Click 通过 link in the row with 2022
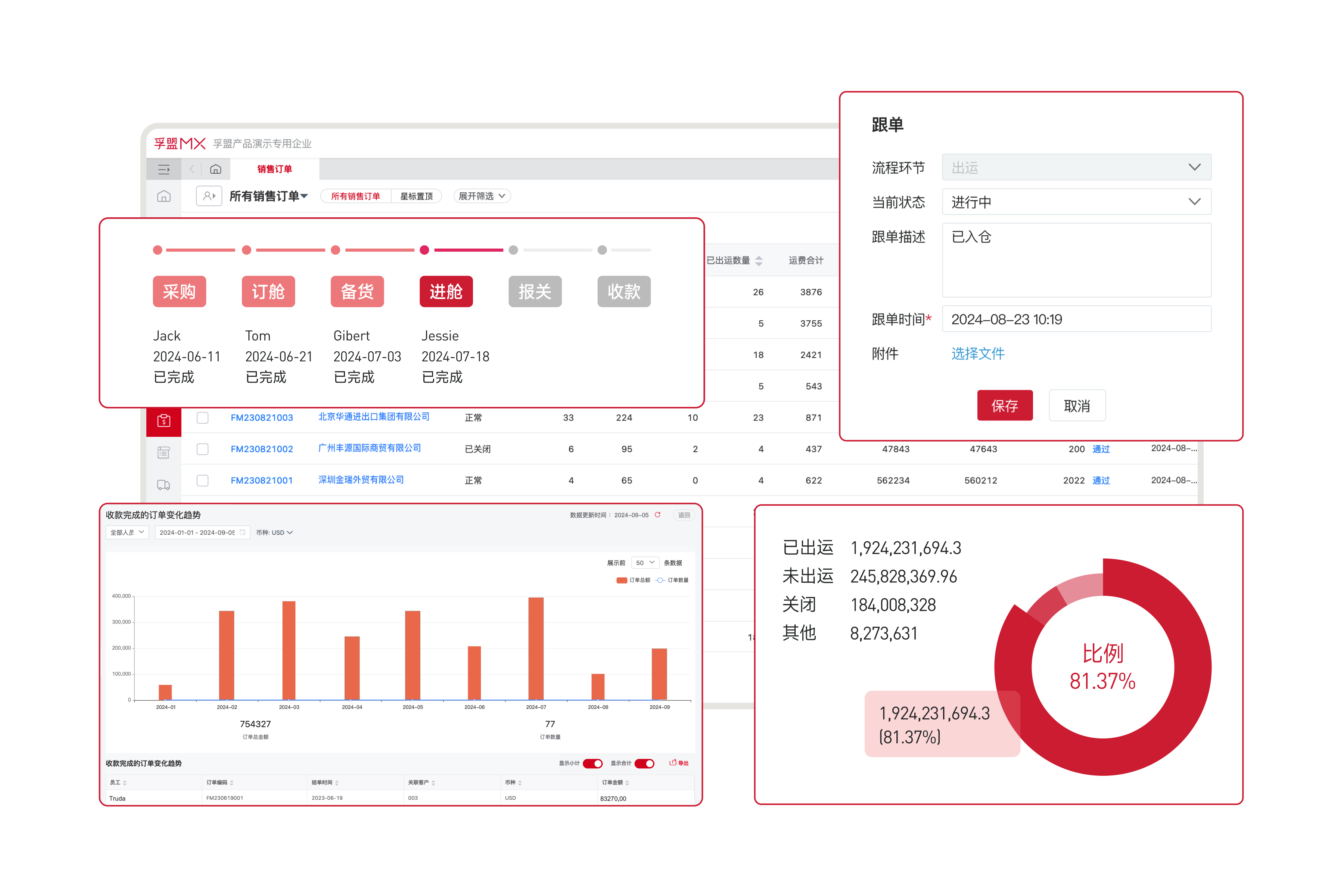The height and width of the screenshot is (896, 1344). (x=1101, y=480)
